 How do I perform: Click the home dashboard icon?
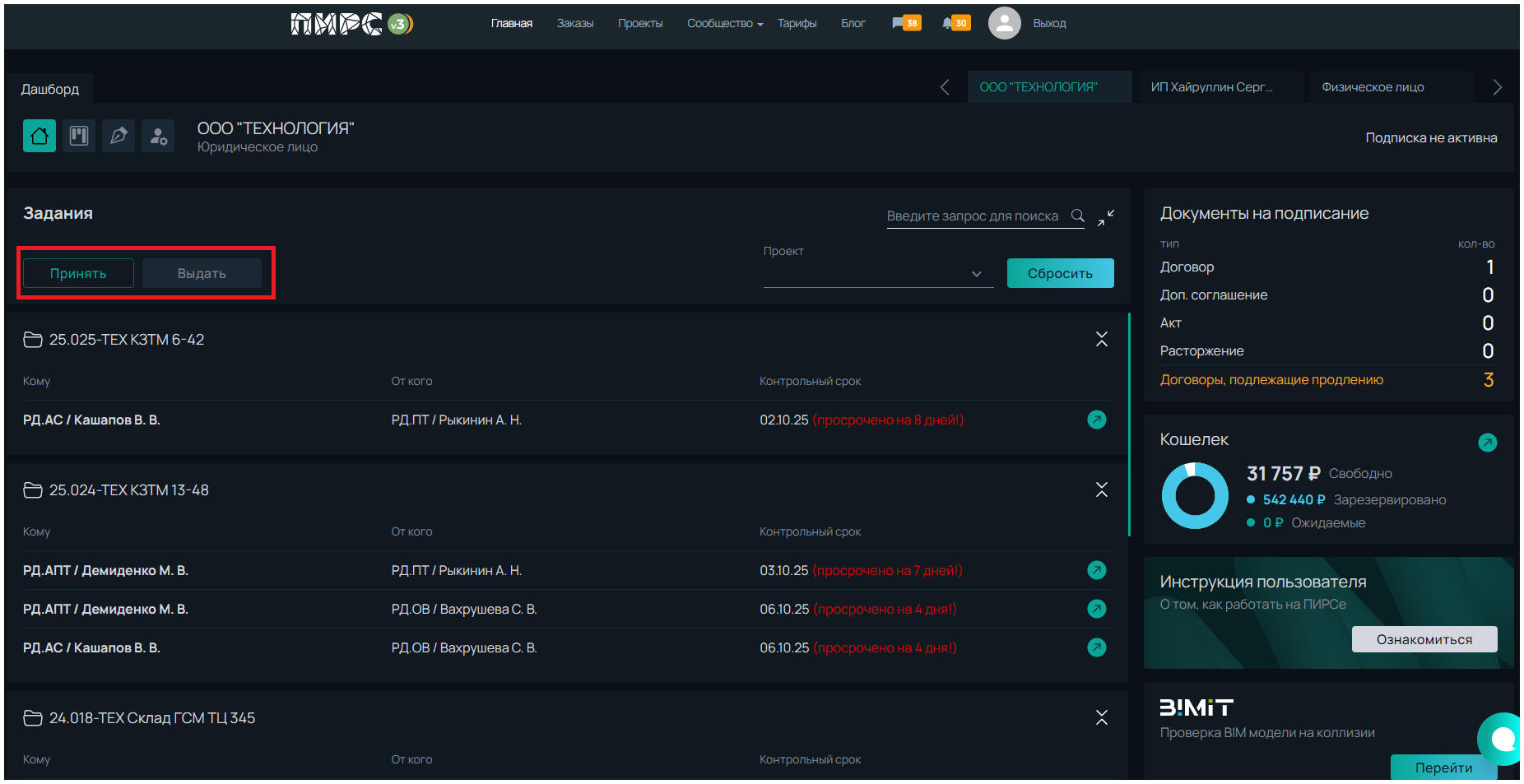coord(39,136)
